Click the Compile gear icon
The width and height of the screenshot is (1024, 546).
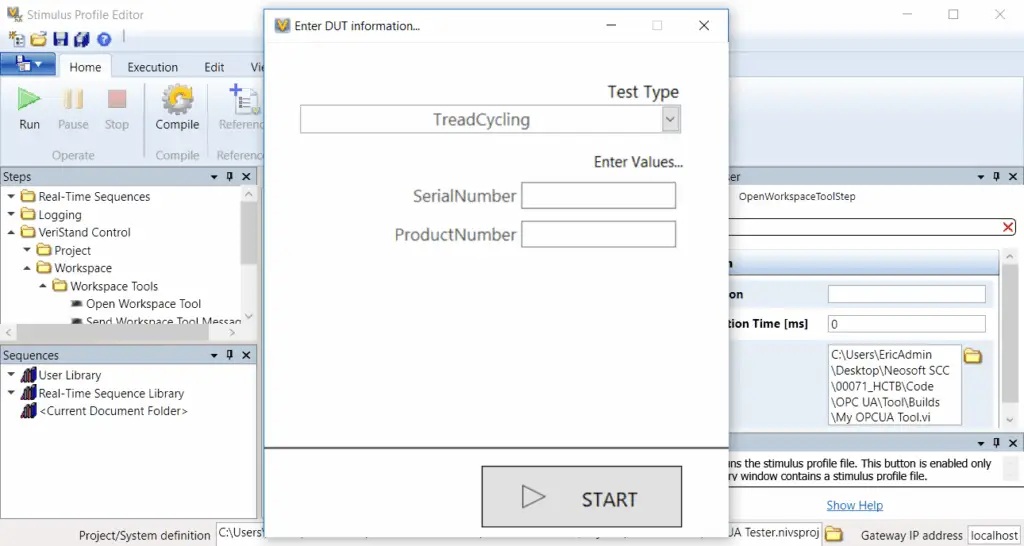[x=177, y=99]
